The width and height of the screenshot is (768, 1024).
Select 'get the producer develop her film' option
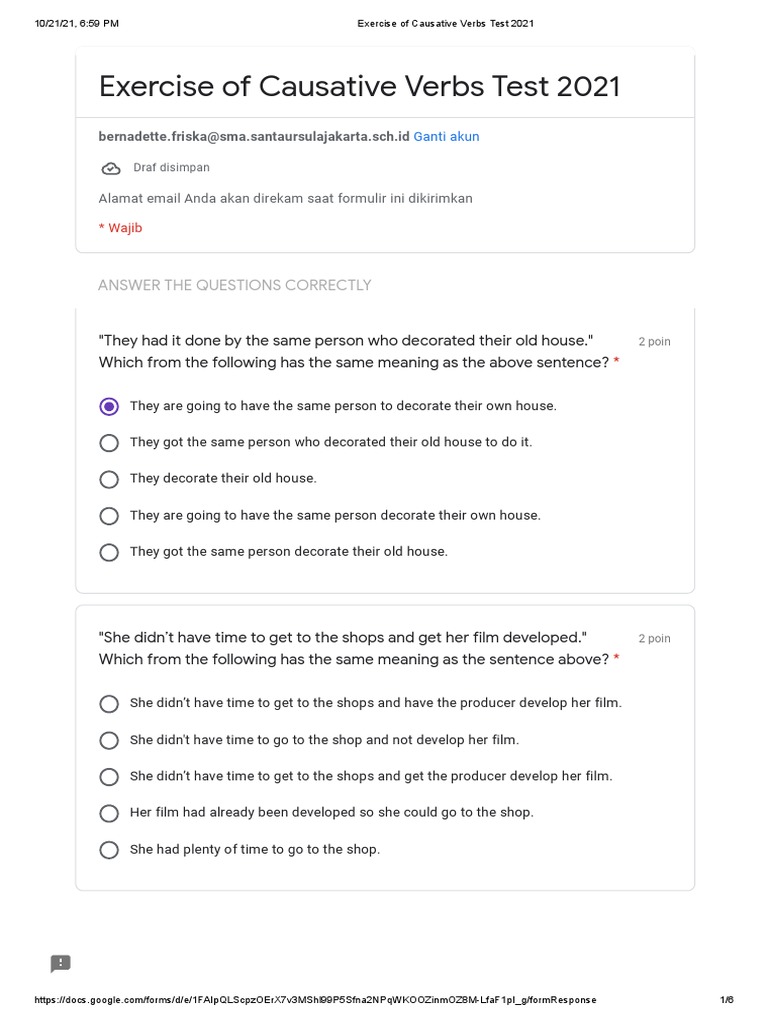click(x=109, y=777)
